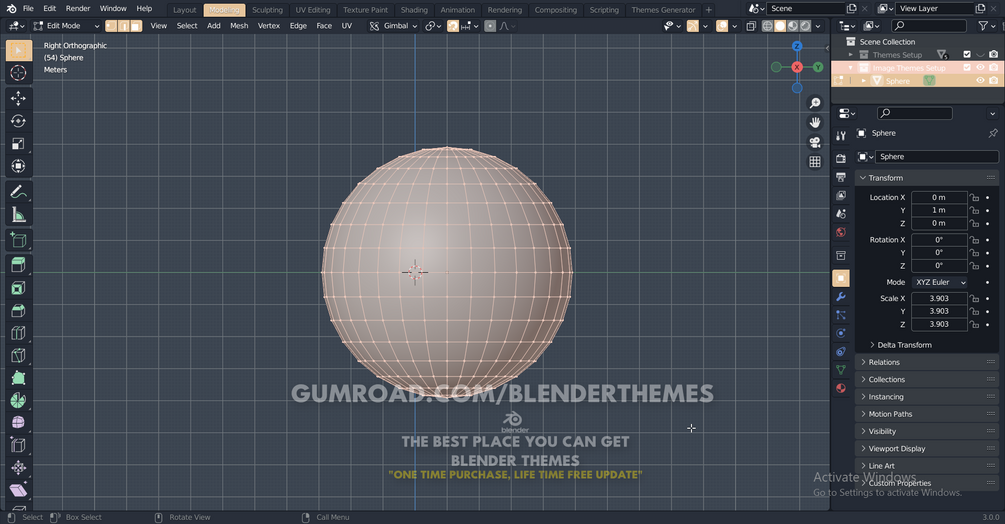Select the Knife tool
The height and width of the screenshot is (524, 1005).
[19, 356]
